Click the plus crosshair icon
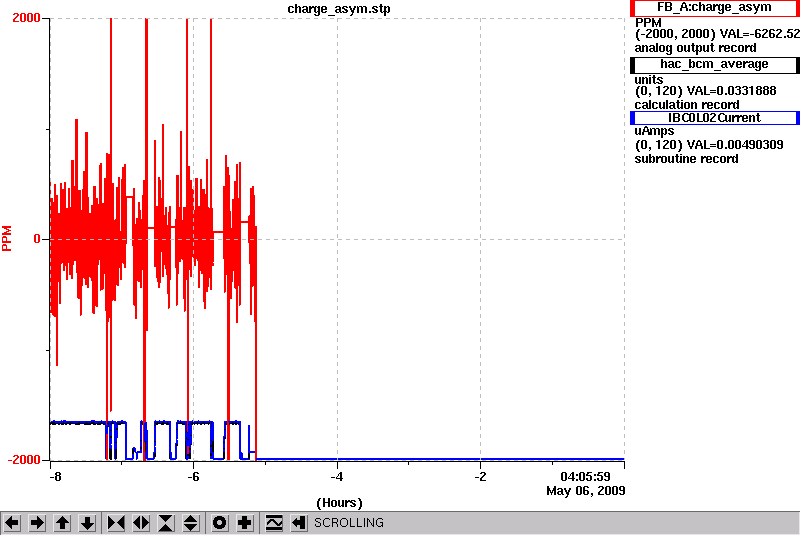Image resolution: width=800 pixels, height=535 pixels. click(244, 523)
